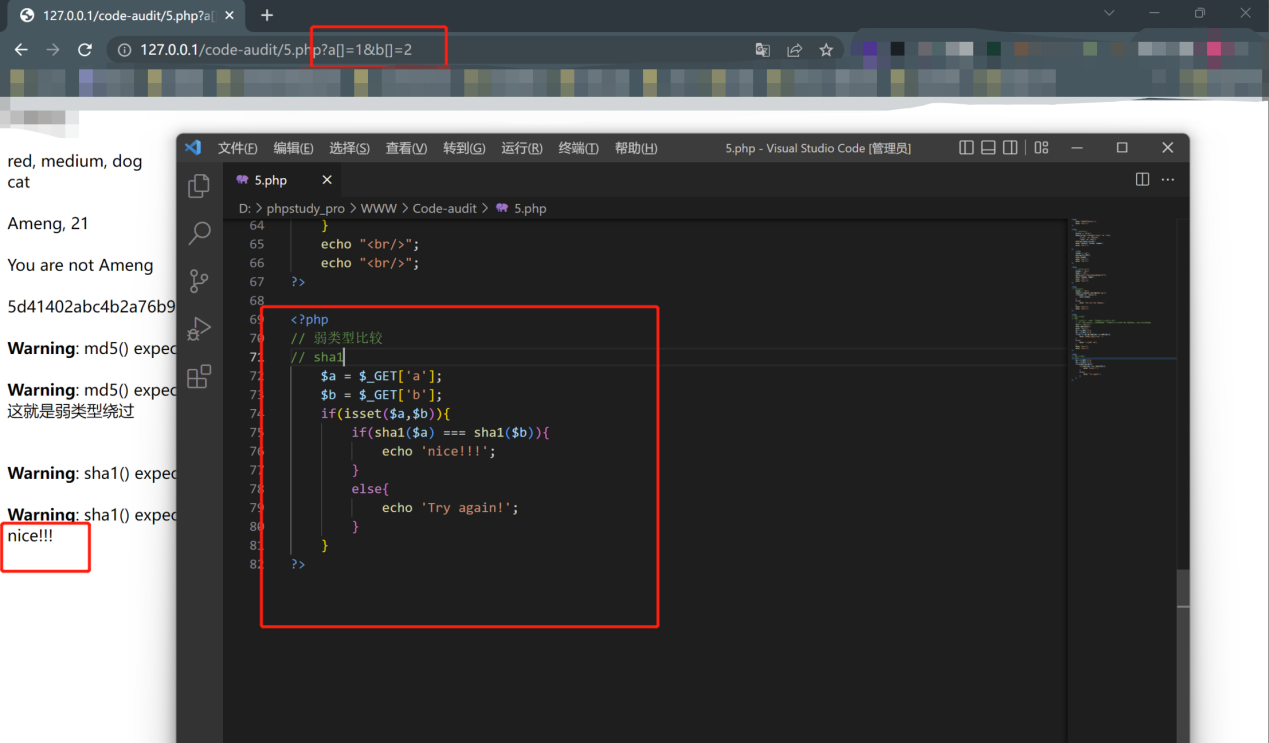The image size is (1269, 743).
Task: Click 'red, medium, dog' text on page
Action: point(75,161)
